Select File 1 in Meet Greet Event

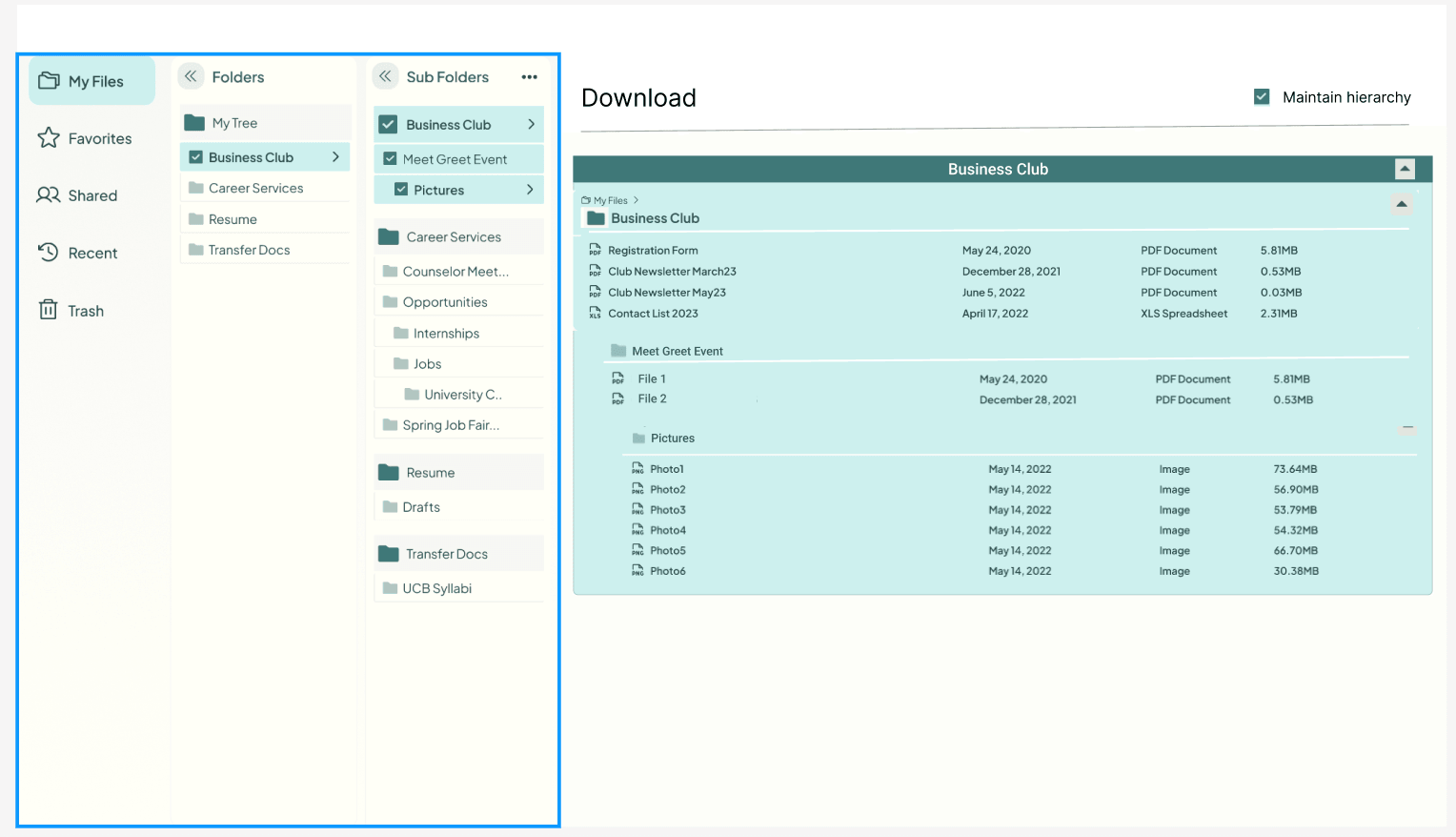[652, 378]
